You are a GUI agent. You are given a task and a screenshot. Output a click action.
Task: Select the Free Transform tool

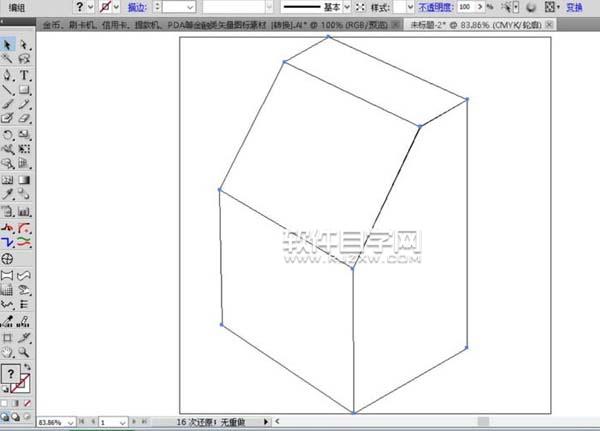(x=24, y=149)
